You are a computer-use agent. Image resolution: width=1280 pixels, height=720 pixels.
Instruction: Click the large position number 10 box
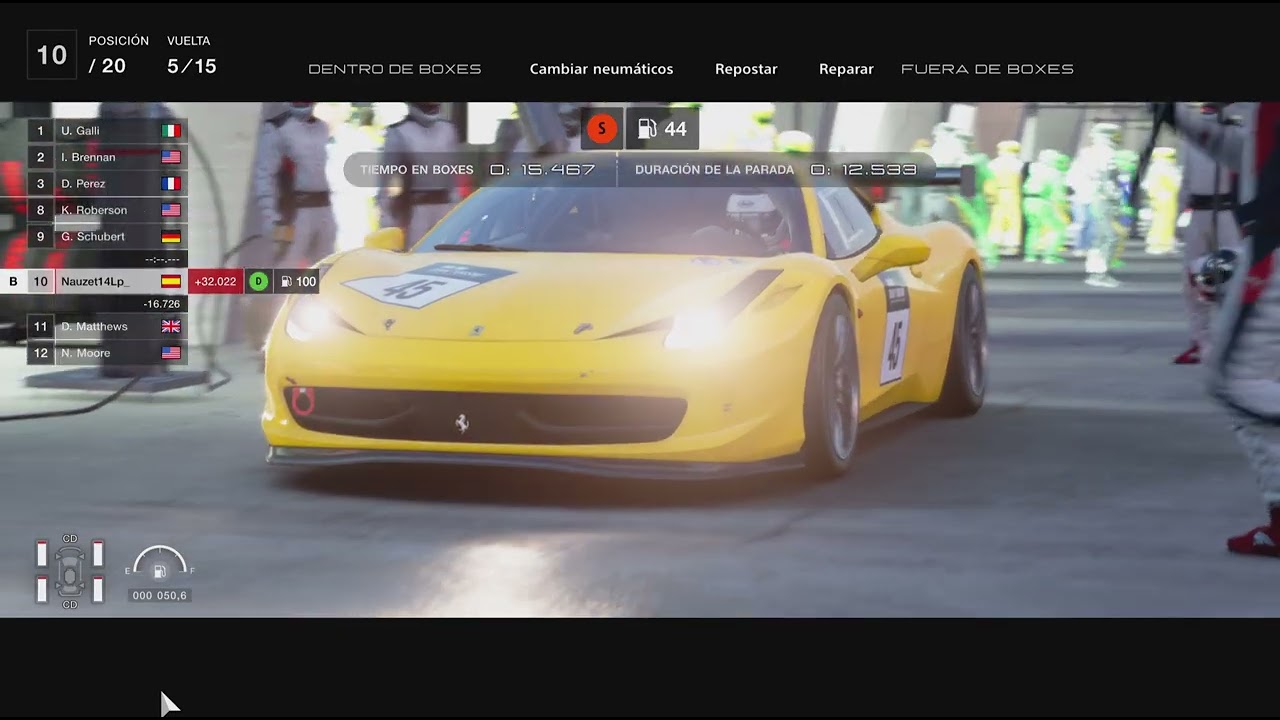[x=52, y=56]
